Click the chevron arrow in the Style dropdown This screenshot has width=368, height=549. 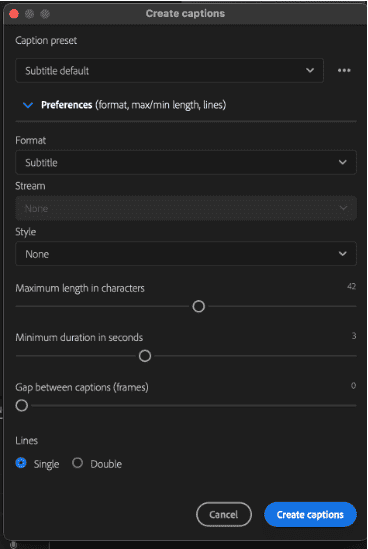click(342, 253)
